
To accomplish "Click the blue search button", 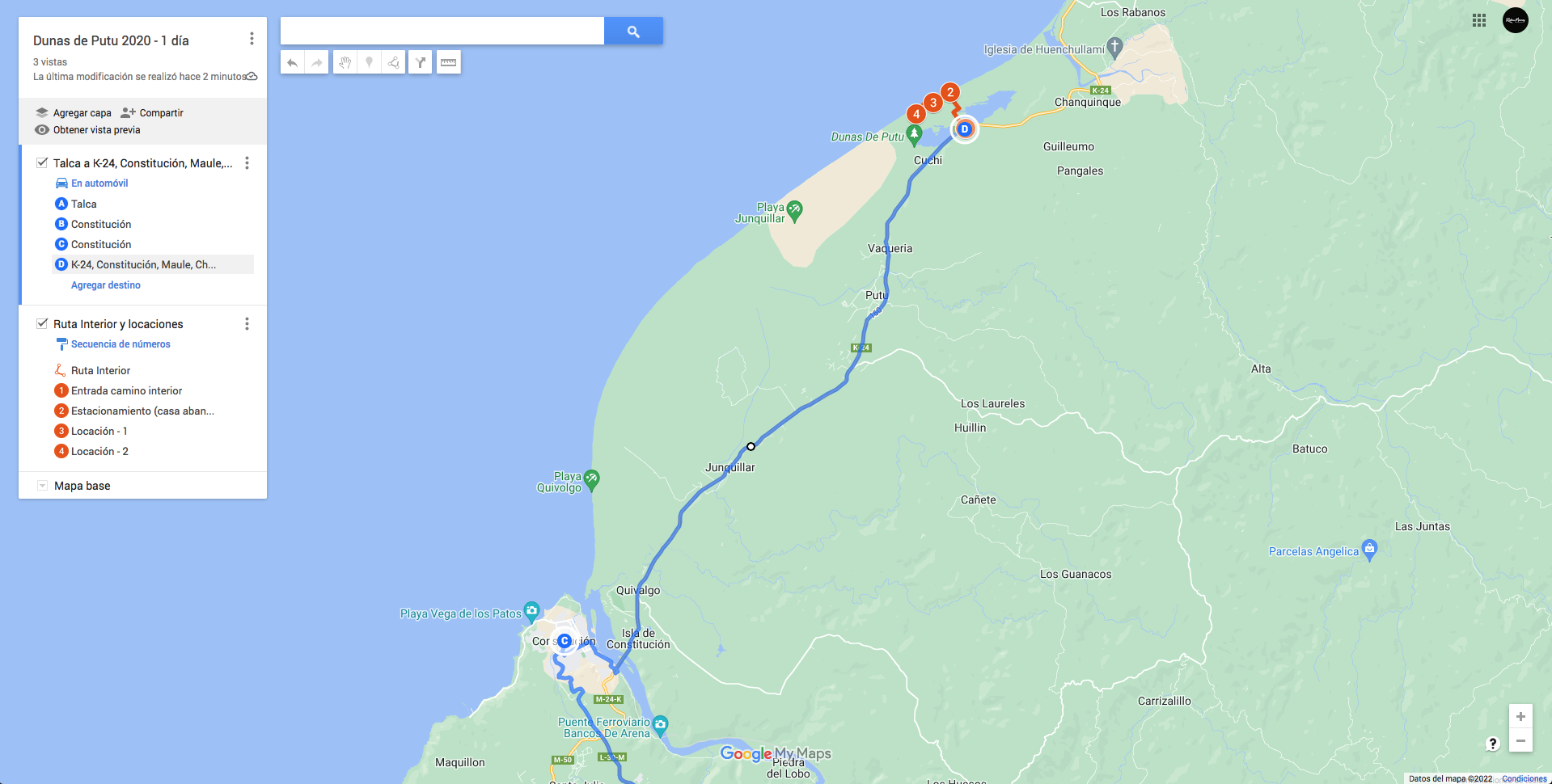I will (x=633, y=32).
